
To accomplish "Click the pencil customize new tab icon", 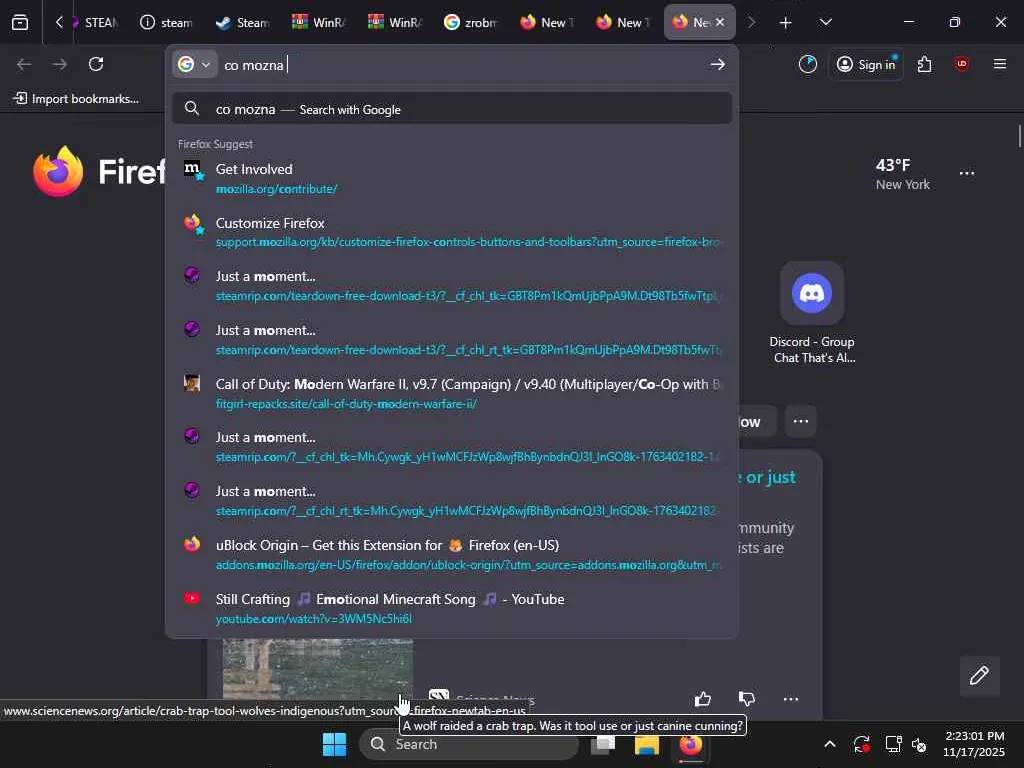I will [x=979, y=675].
